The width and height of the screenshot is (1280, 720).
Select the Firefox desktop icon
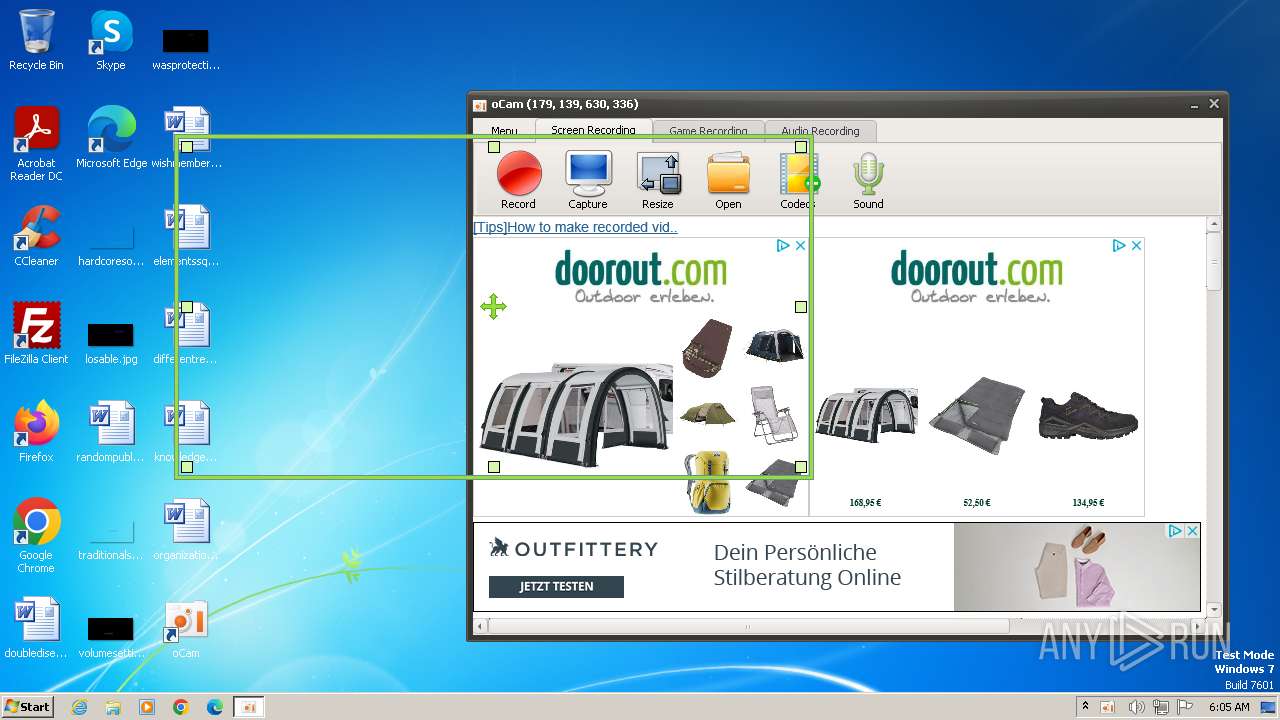pos(36,432)
